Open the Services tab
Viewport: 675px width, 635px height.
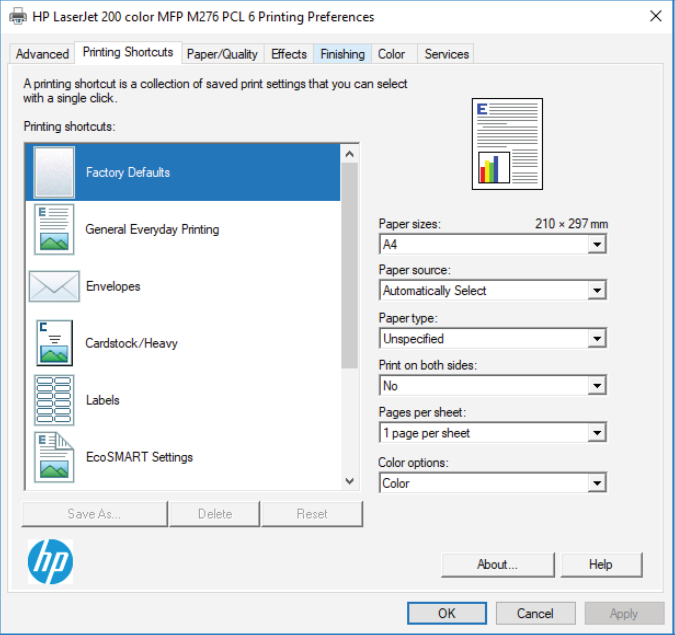446,54
